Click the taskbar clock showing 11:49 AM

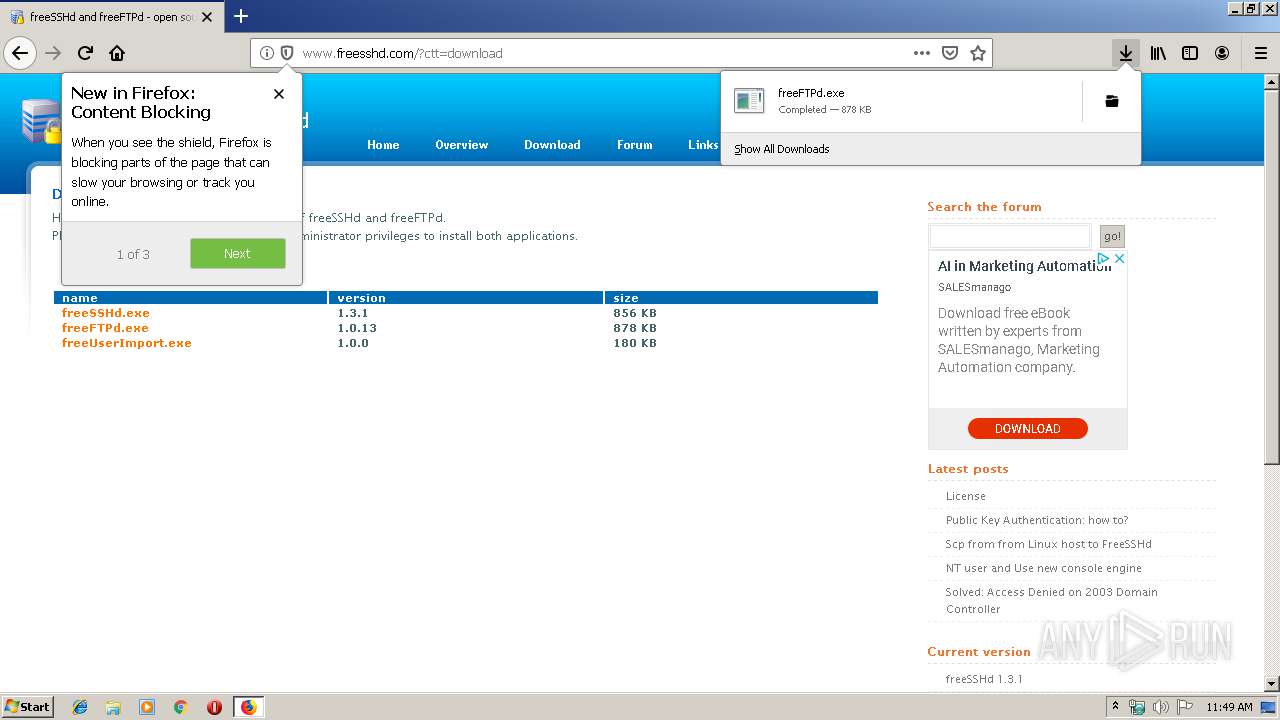tap(1229, 707)
